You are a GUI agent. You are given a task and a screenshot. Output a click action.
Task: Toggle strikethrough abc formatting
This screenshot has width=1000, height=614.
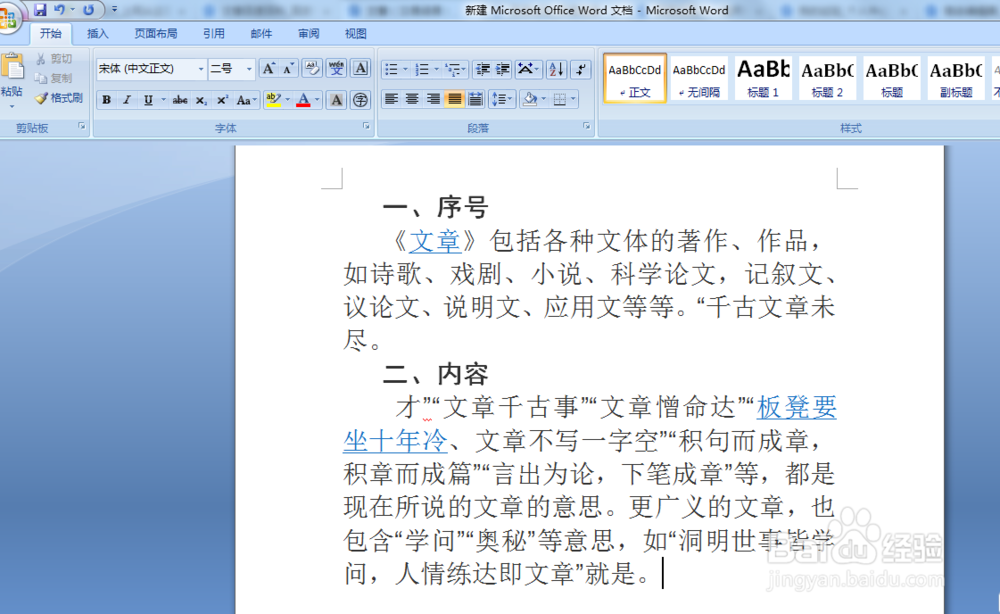point(180,99)
